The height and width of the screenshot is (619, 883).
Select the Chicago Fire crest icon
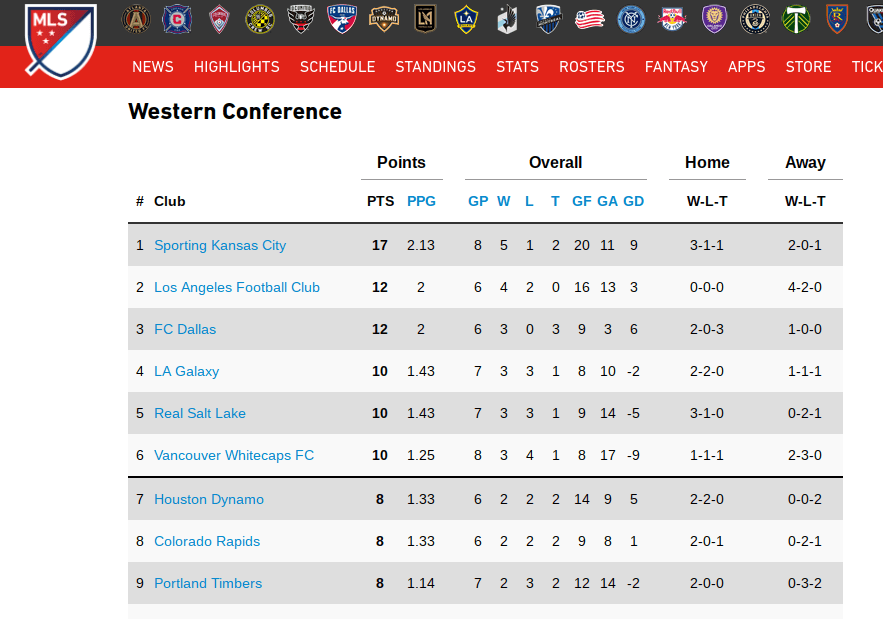point(177,19)
